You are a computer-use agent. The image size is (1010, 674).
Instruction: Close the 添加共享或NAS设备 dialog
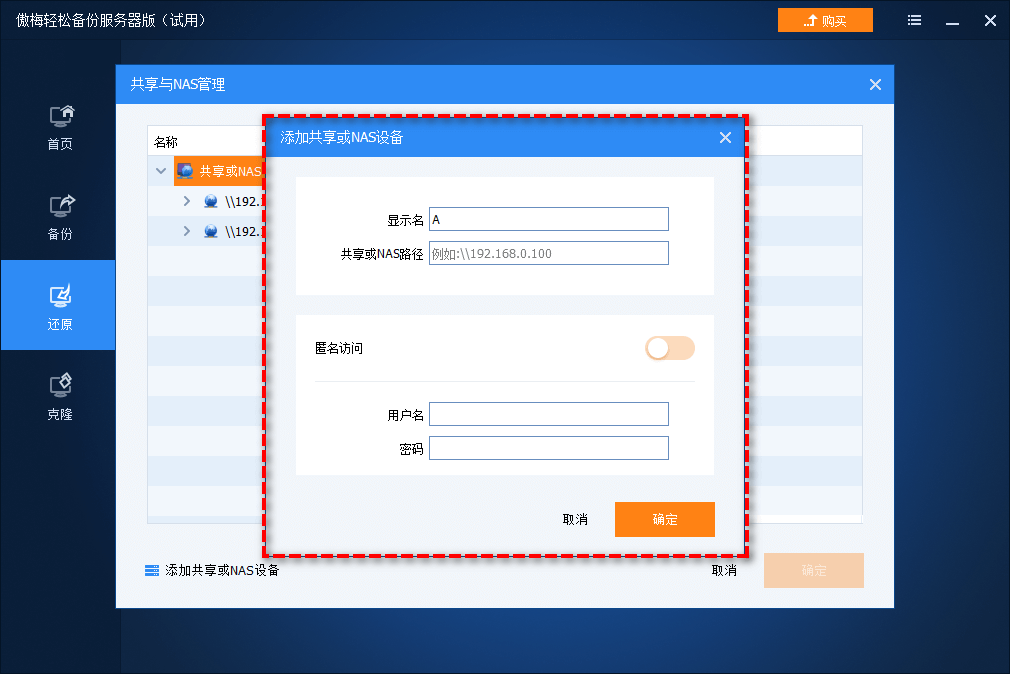pos(725,137)
